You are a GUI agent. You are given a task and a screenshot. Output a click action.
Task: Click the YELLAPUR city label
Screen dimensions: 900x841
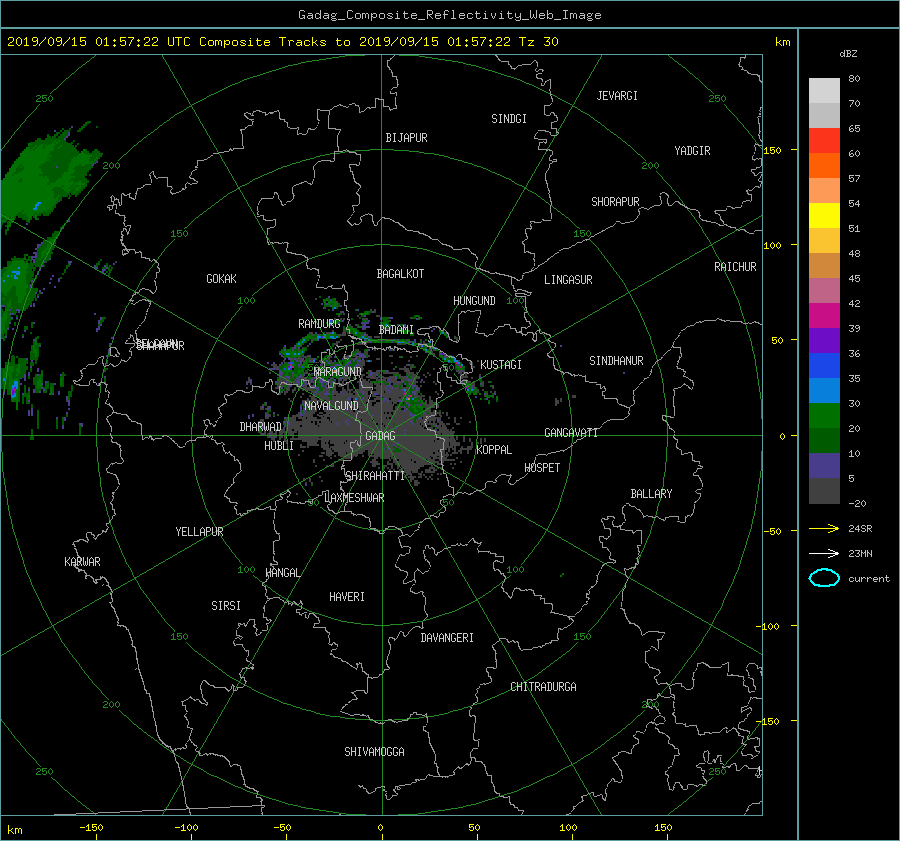pos(199,532)
